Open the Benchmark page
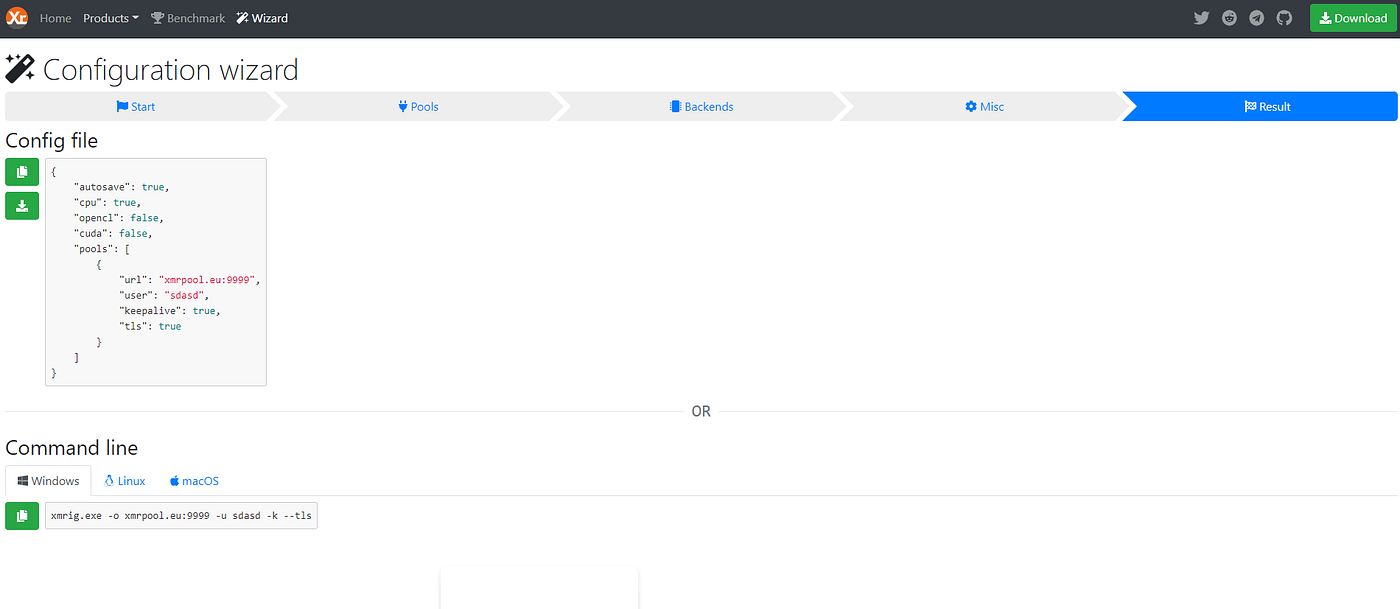The image size is (1400, 609). click(x=188, y=18)
